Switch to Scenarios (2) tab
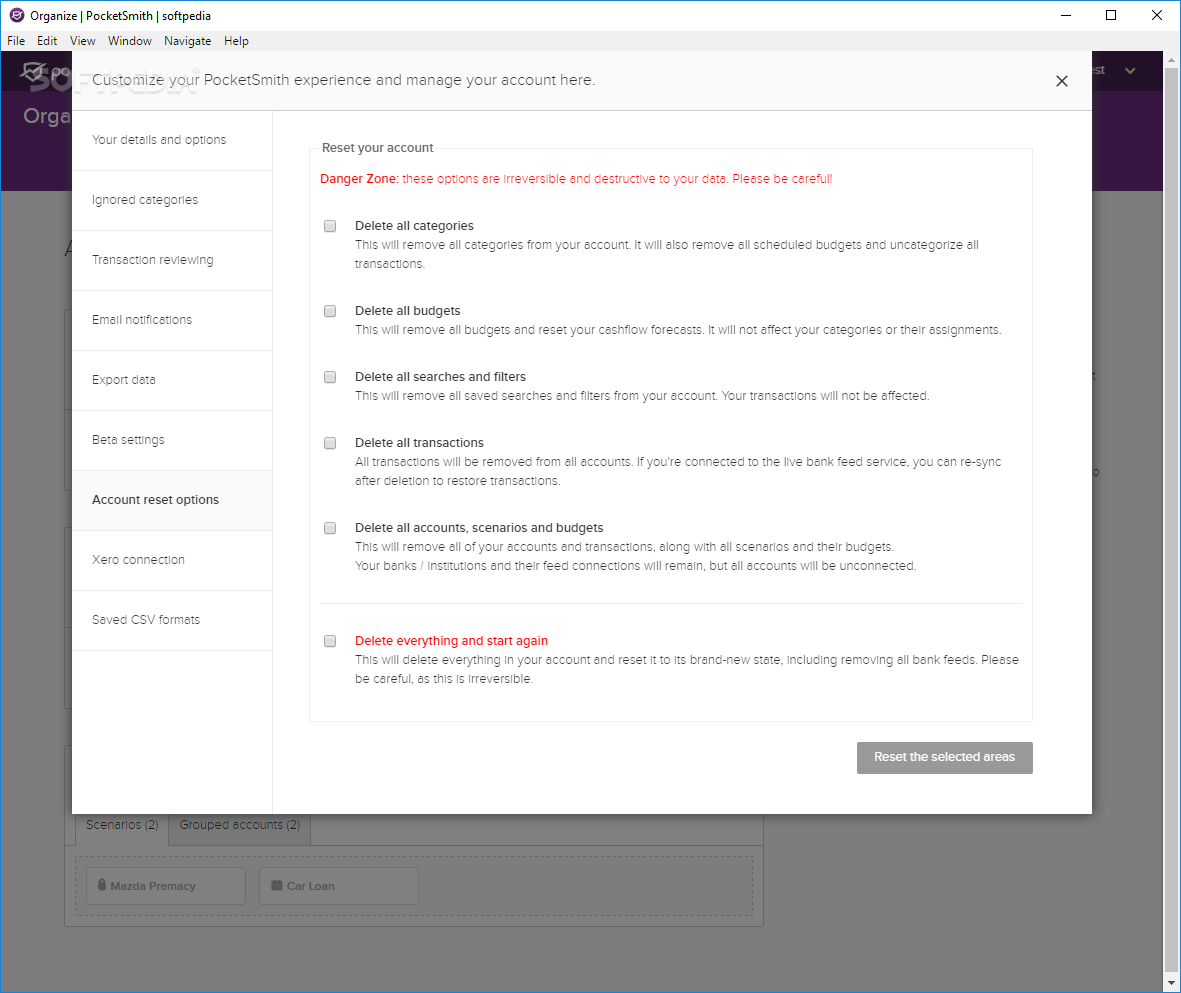 click(x=122, y=825)
